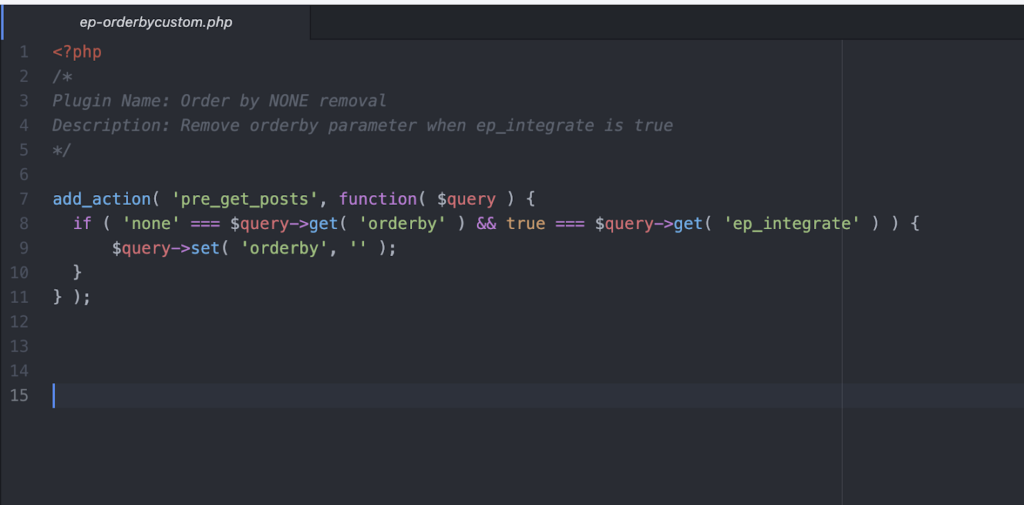Place cursor on the highlighted empty line 15
Viewport: 1024px width, 505px height.
(x=536, y=395)
